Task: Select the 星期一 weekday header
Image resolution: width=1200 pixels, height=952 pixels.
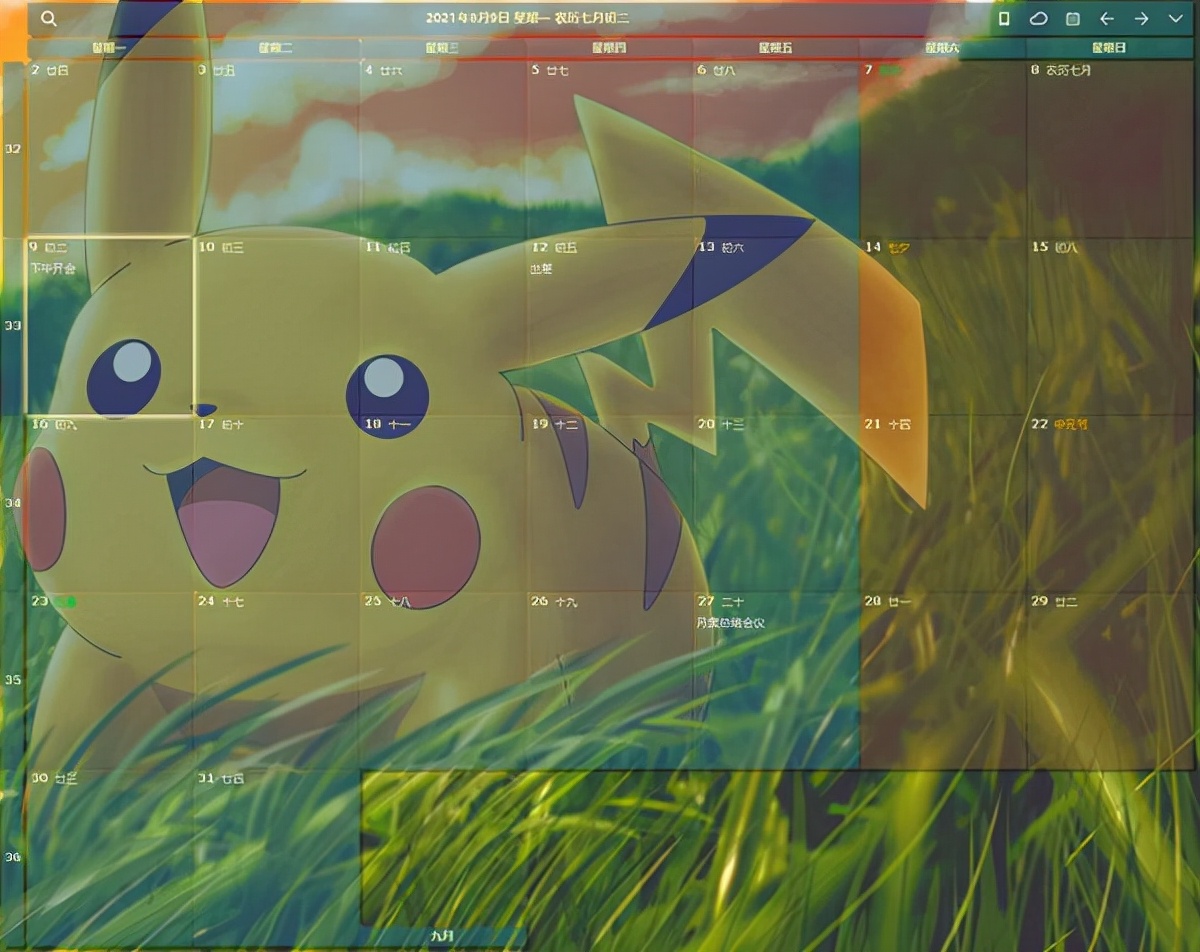Action: point(110,48)
